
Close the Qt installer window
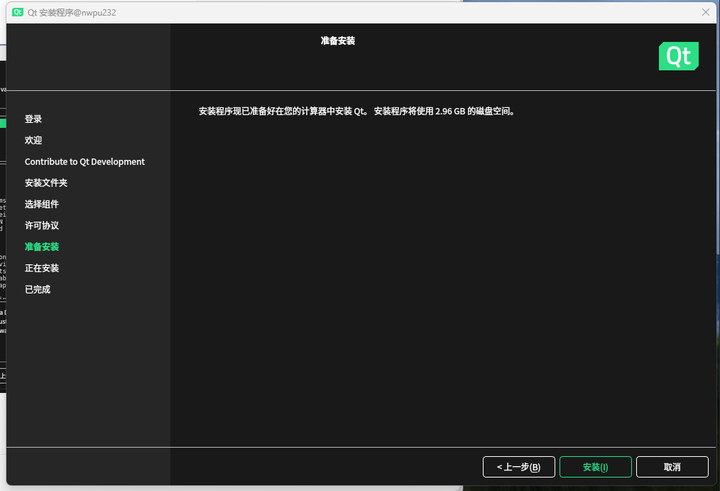pos(705,11)
